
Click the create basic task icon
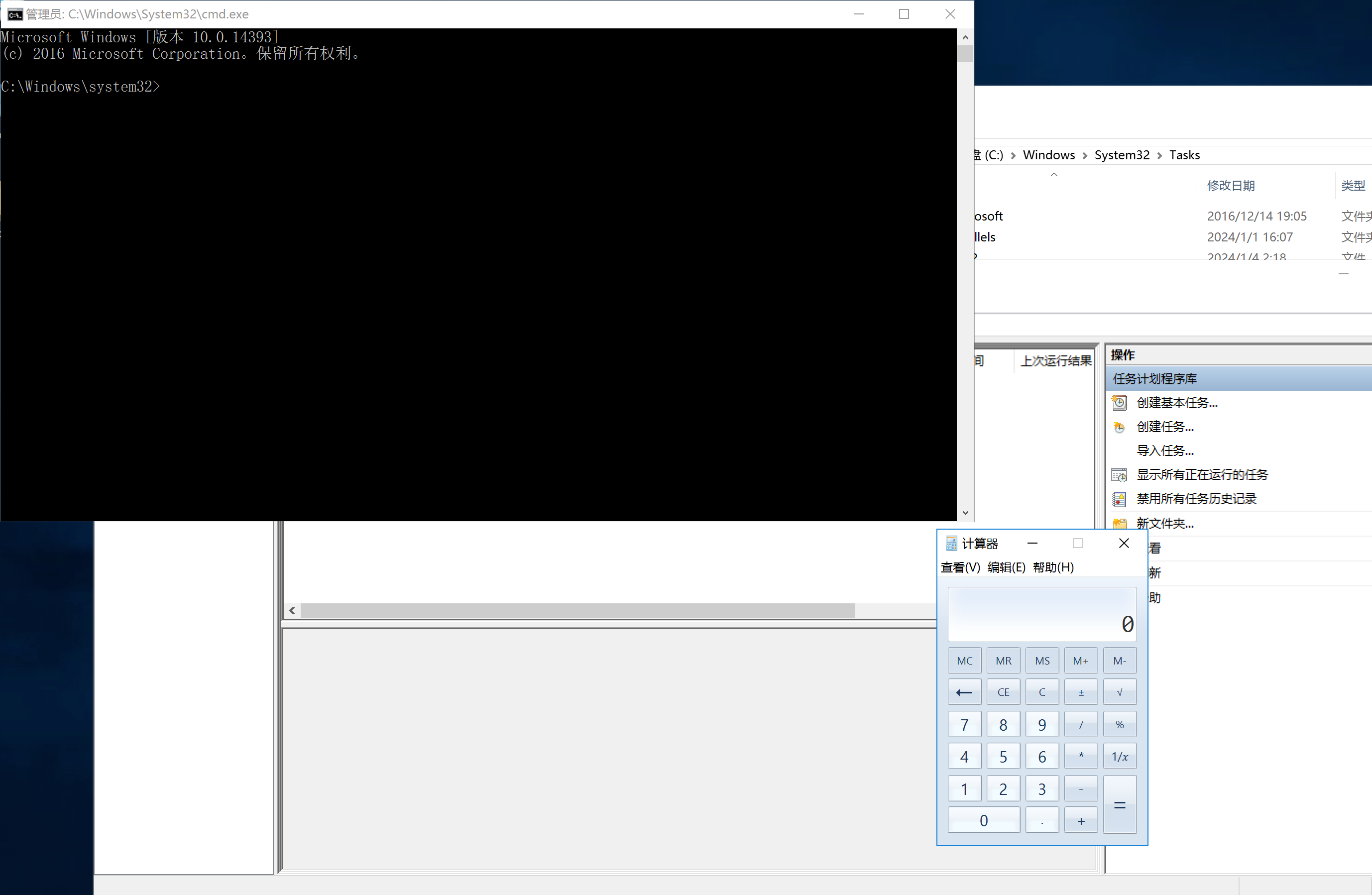point(1119,403)
